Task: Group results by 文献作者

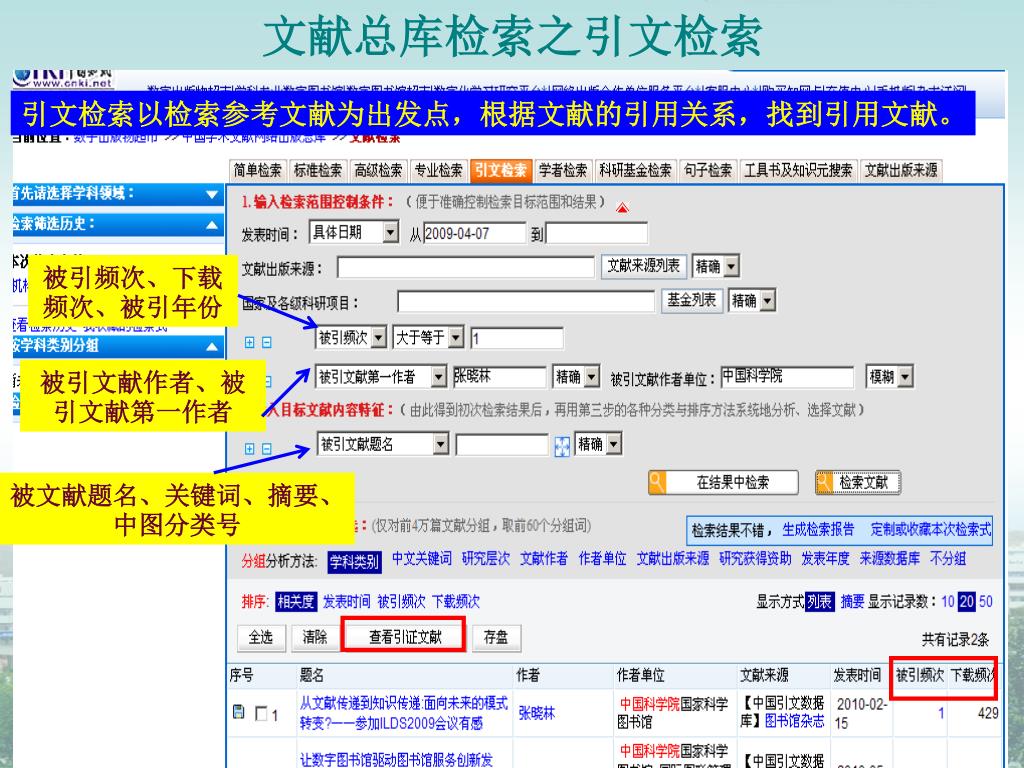Action: (544, 559)
